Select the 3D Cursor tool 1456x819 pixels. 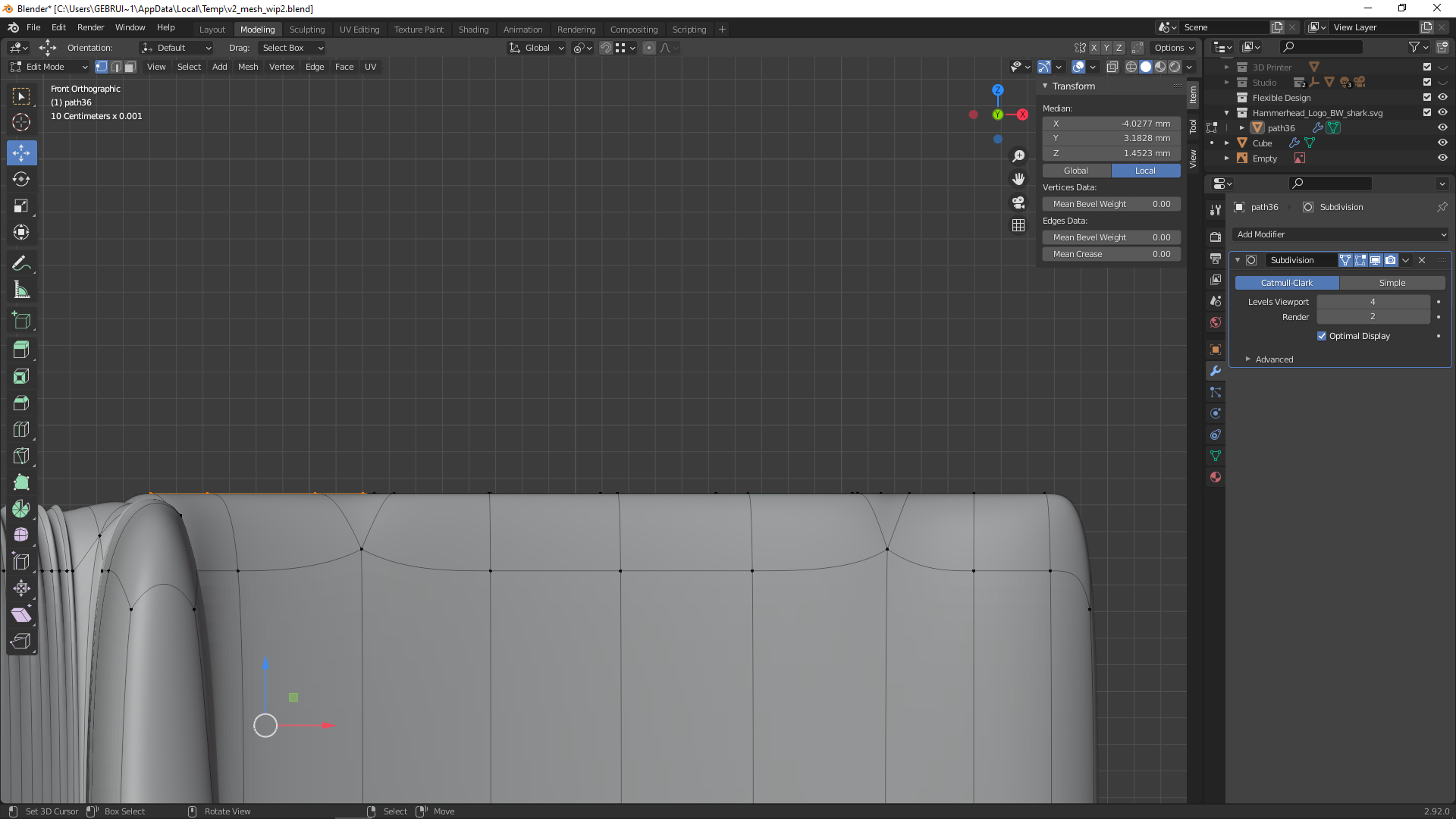tap(21, 122)
